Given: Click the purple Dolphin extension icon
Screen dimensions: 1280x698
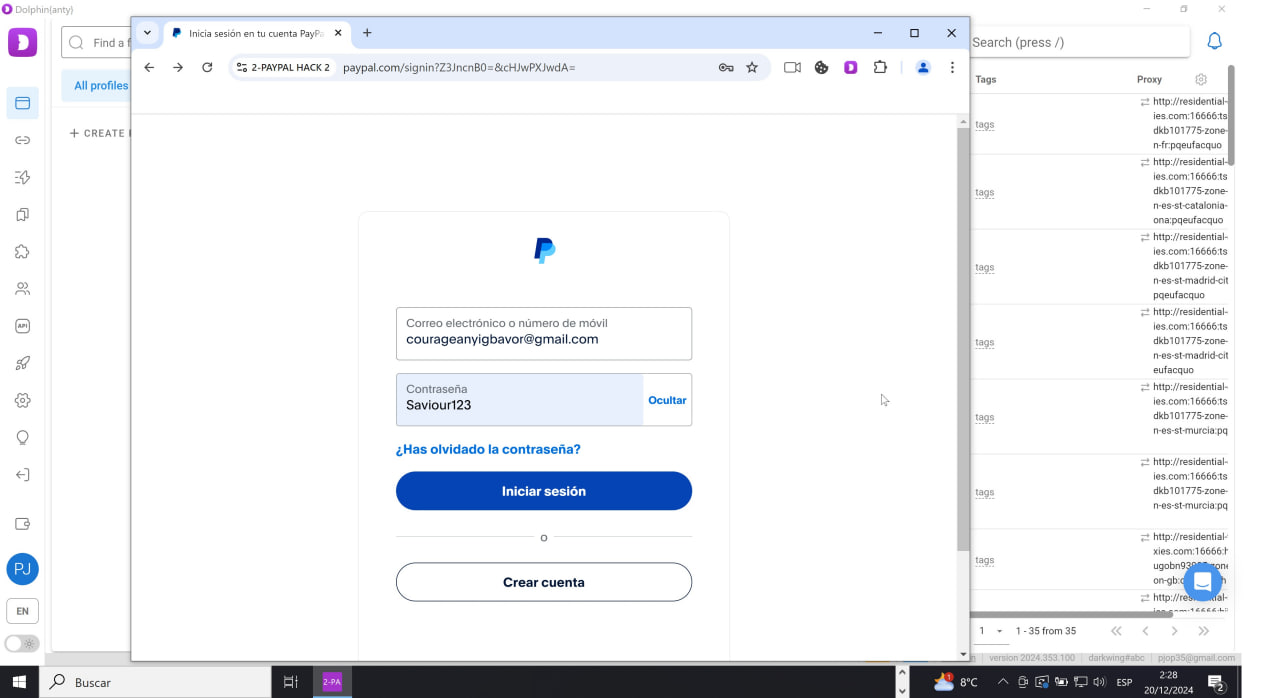Looking at the screenshot, I should click(x=851, y=67).
